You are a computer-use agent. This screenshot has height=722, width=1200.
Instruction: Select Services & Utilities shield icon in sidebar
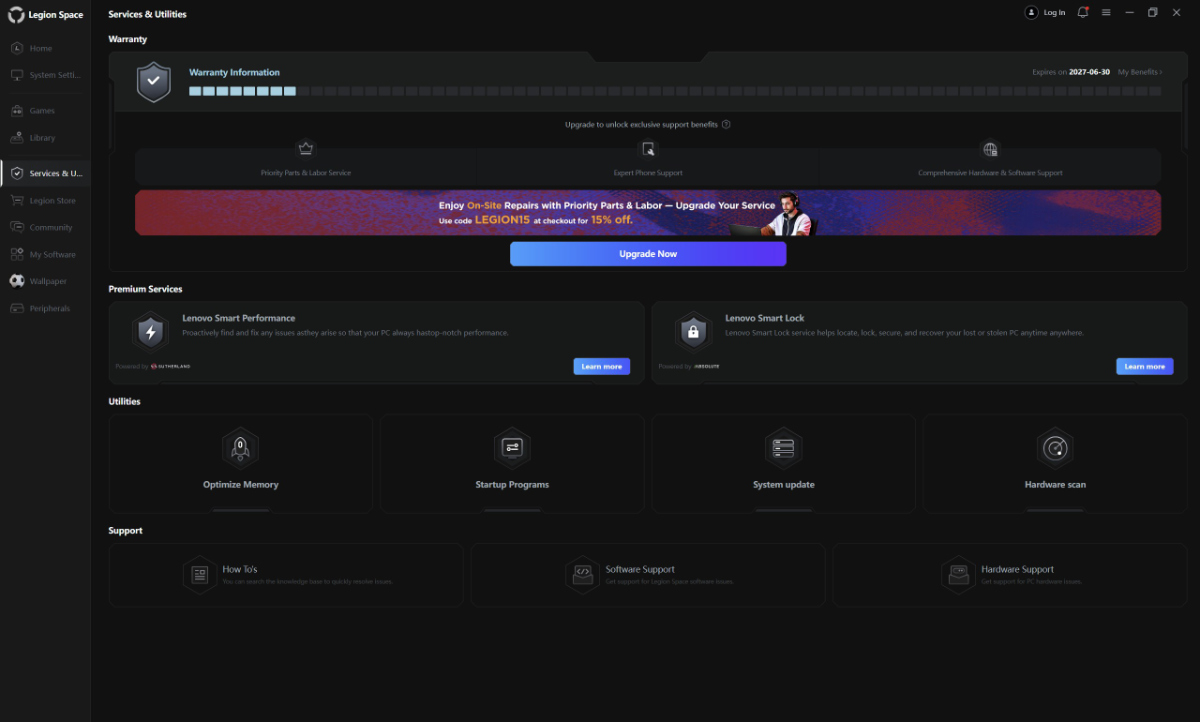coord(17,173)
